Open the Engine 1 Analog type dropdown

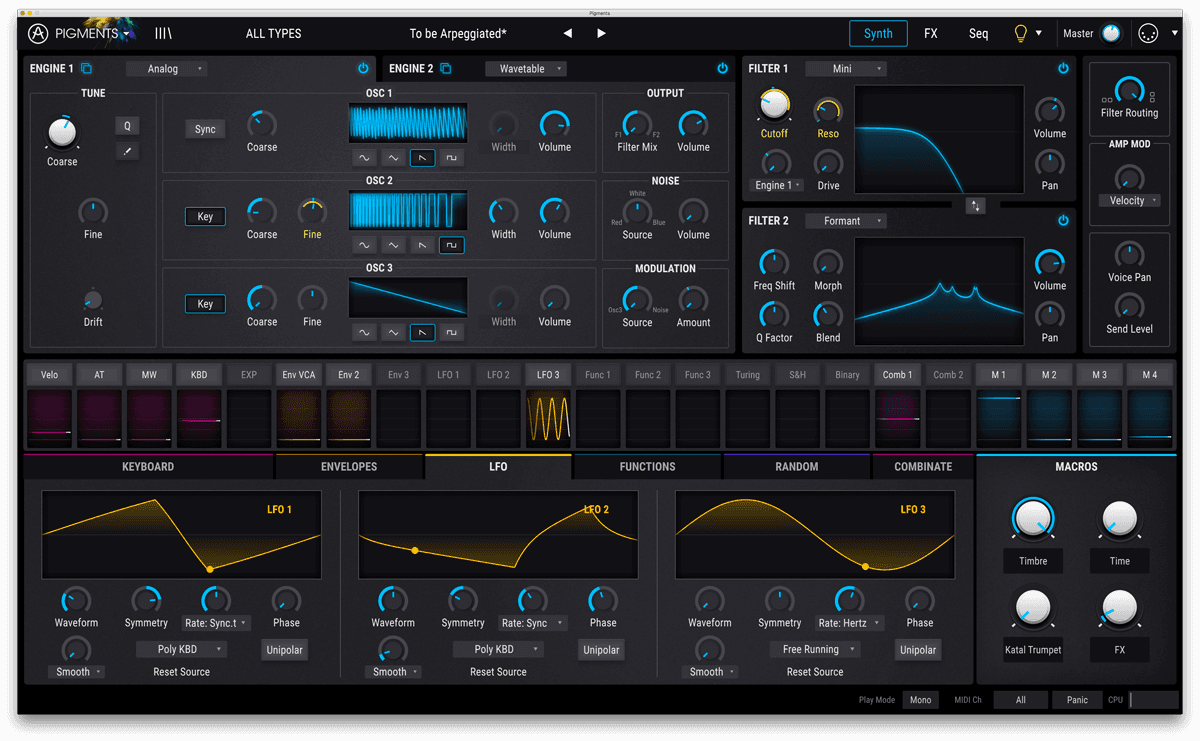pos(166,69)
